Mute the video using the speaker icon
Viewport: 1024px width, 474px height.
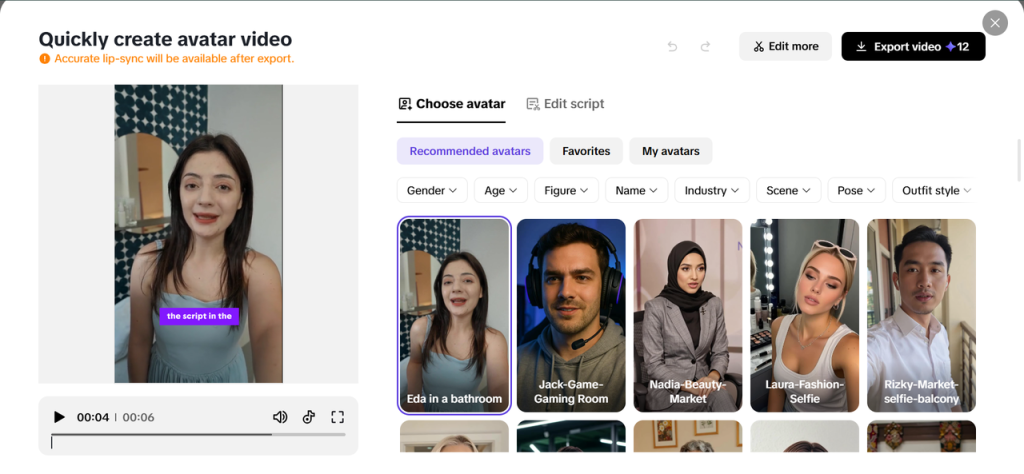tap(280, 417)
